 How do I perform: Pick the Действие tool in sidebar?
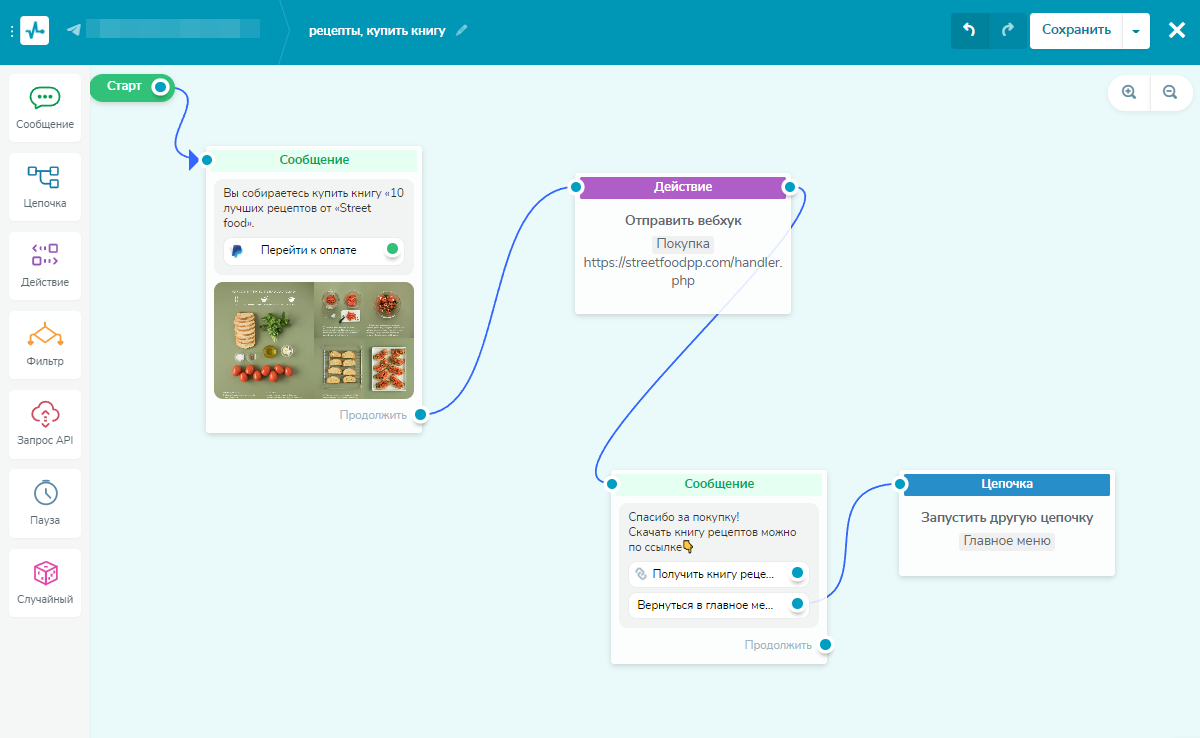click(45, 266)
